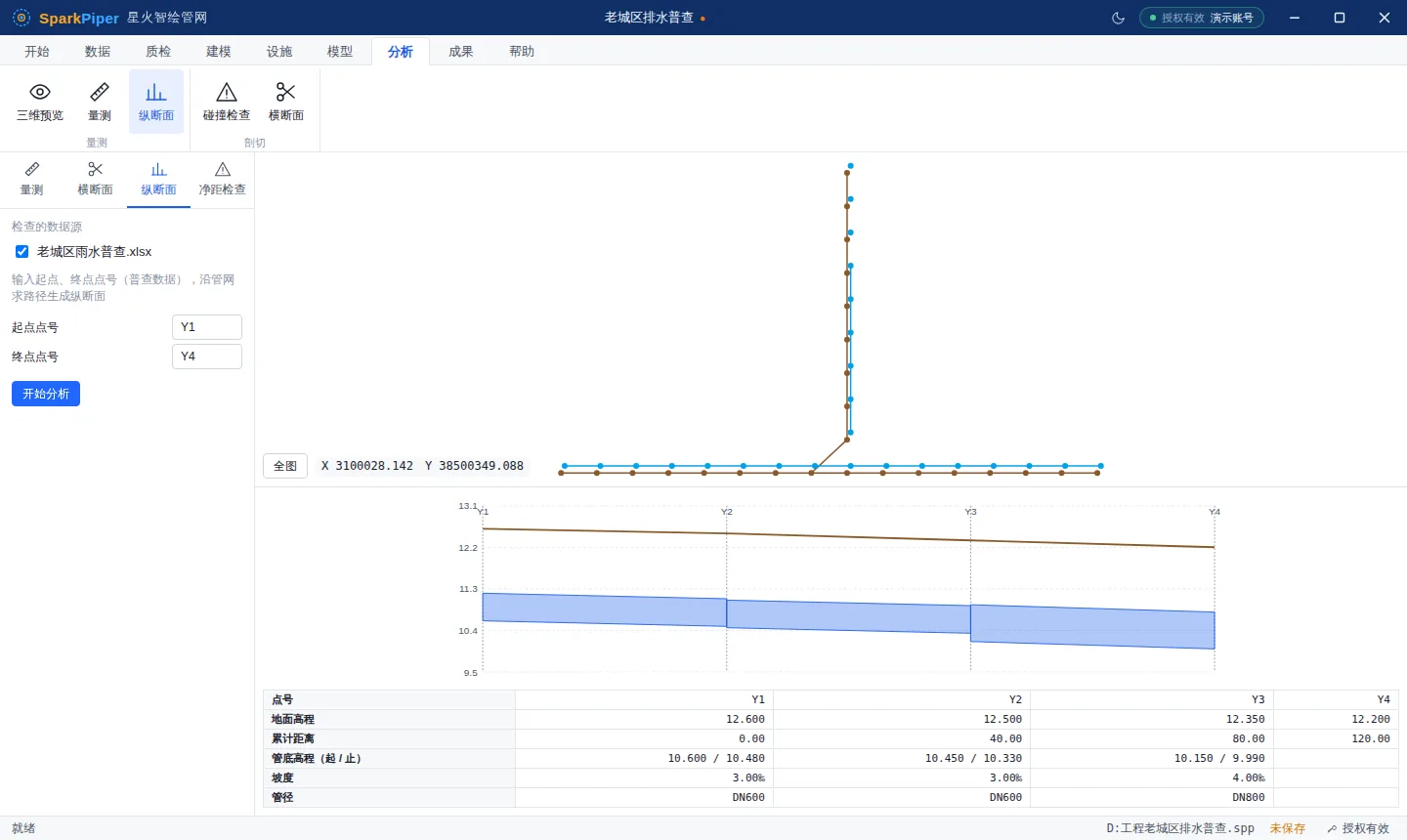1407x840 pixels.
Task: Switch side panel to 纵断面 tab
Action: [158, 180]
